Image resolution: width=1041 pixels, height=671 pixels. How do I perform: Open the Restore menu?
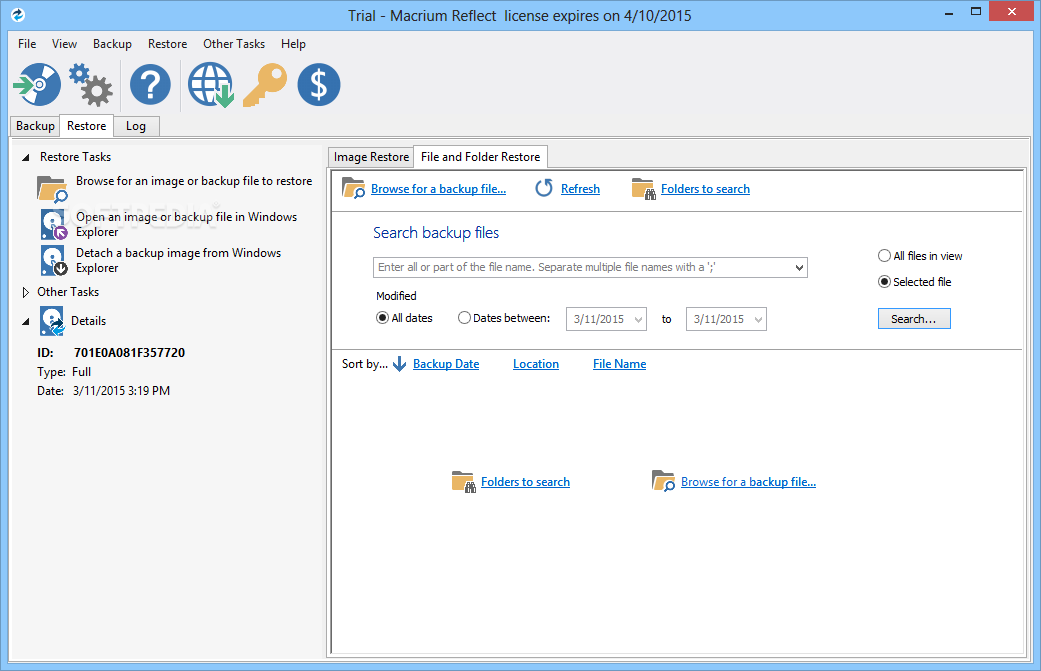[167, 44]
